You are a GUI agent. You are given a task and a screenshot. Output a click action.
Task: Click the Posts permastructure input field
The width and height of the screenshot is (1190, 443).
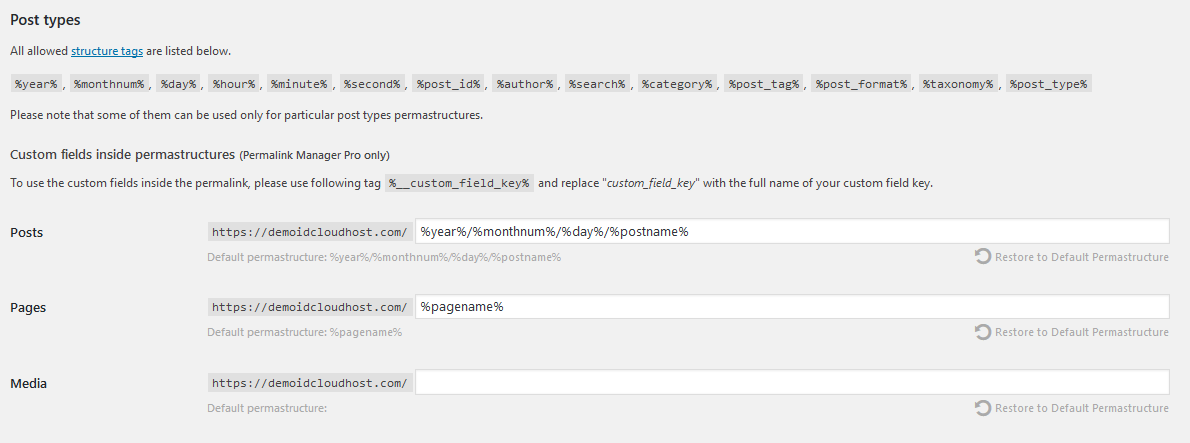(x=792, y=231)
